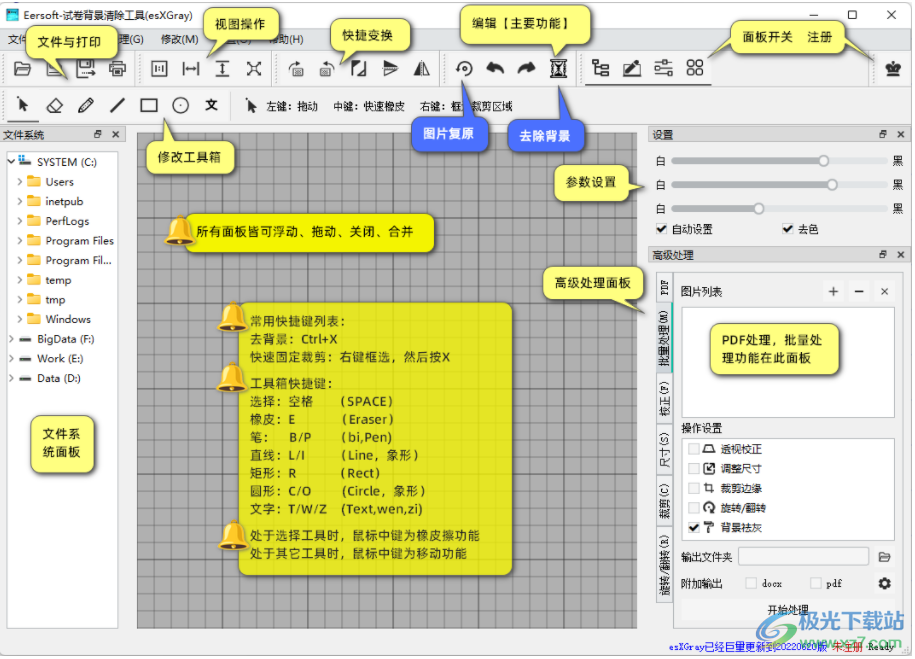The image size is (915, 659).
Task: Toggle the 去色 checkbox
Action: pos(788,229)
